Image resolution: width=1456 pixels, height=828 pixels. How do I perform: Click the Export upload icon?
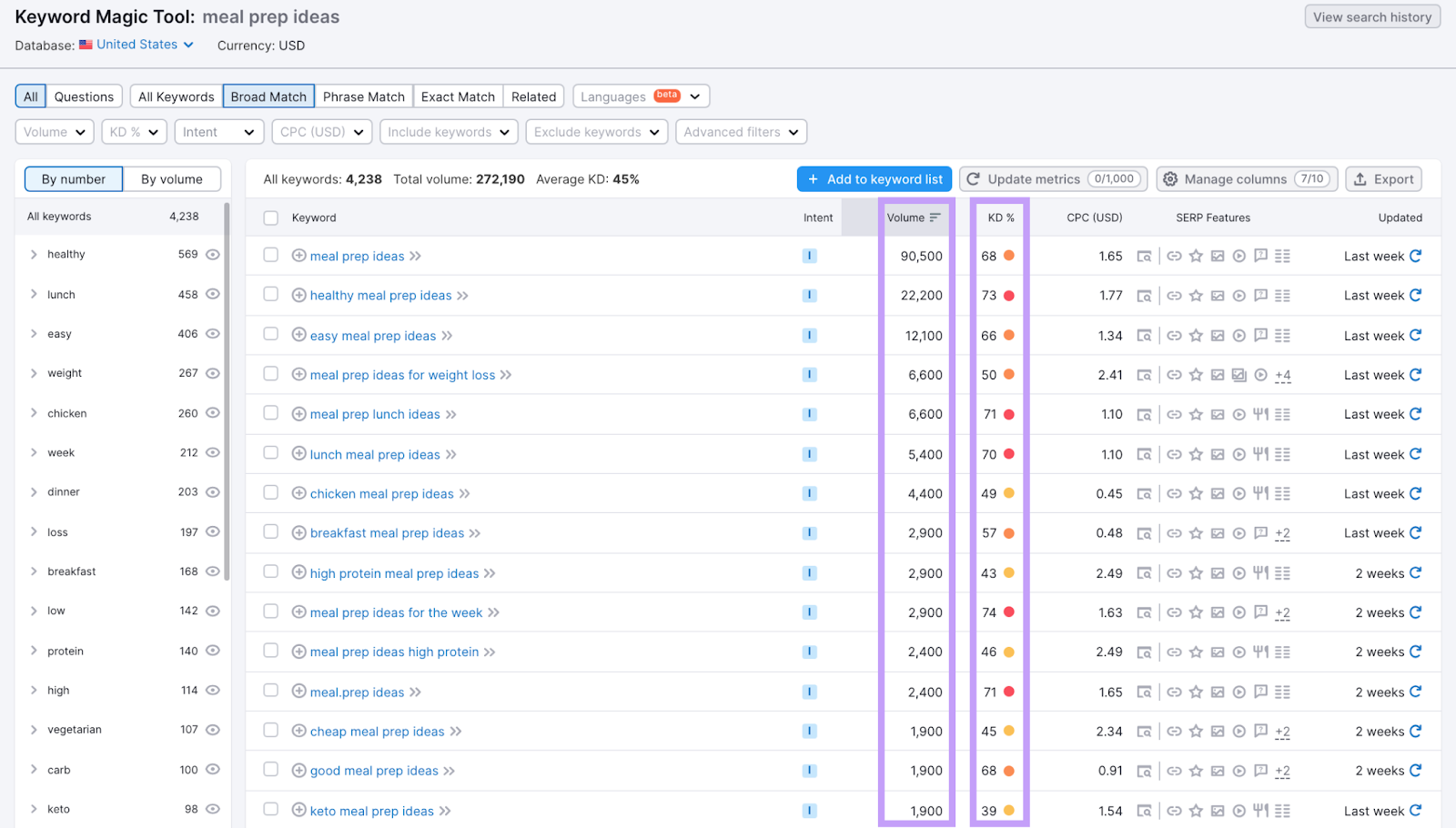pyautogui.click(x=1360, y=179)
